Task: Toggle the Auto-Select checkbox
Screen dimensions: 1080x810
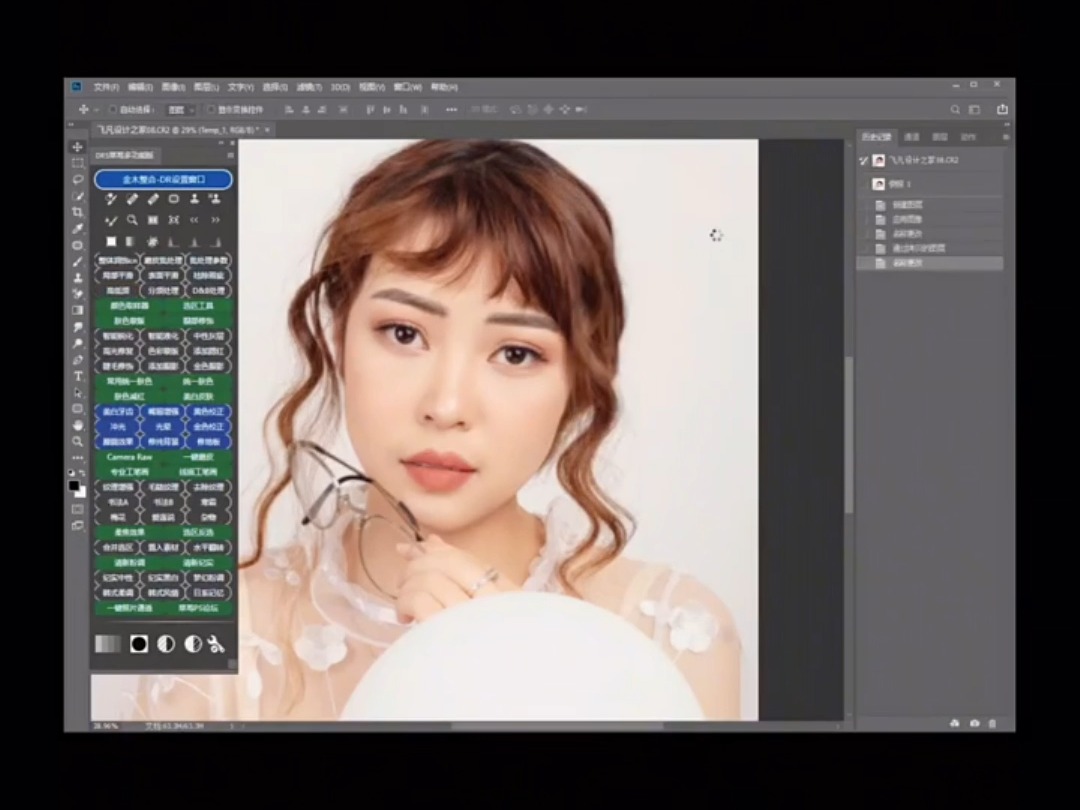Action: pos(112,110)
